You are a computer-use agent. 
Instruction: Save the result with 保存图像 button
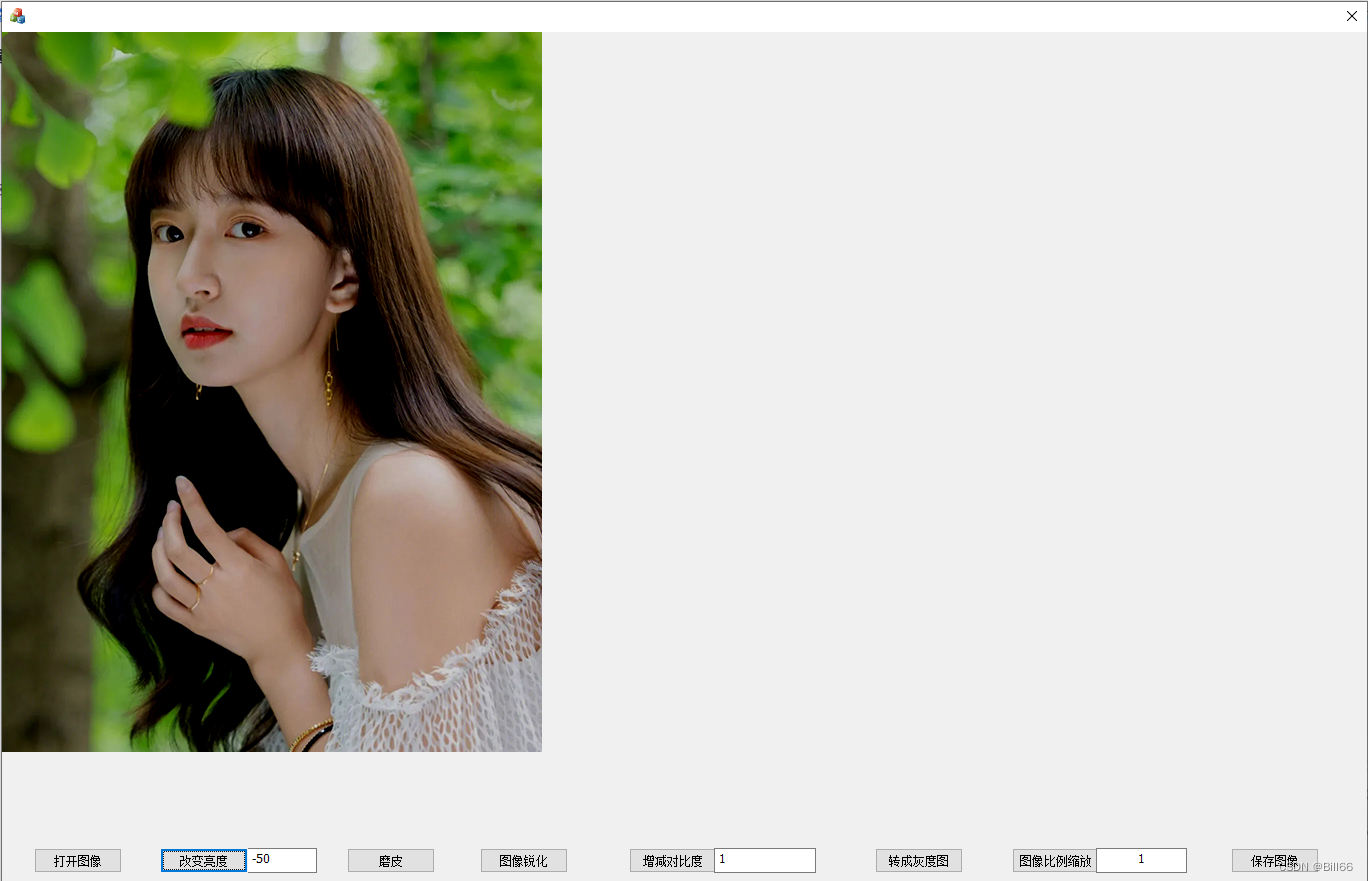click(1274, 858)
